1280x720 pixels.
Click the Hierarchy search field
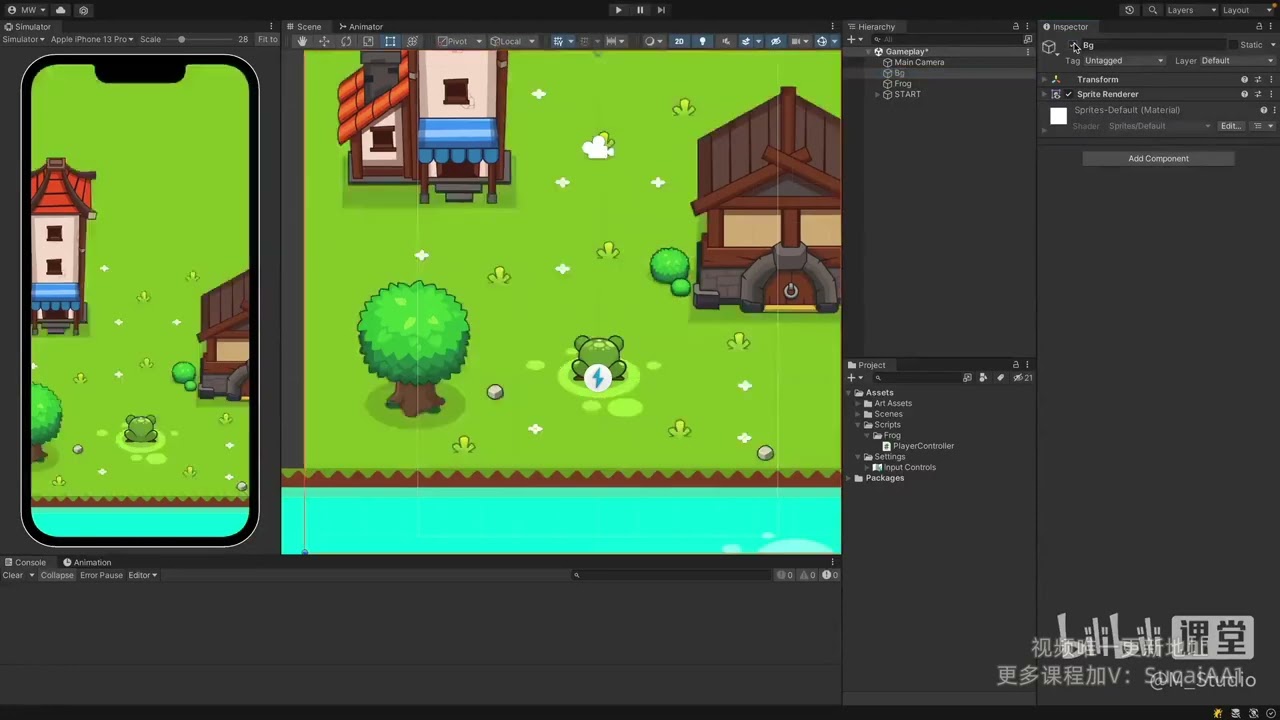pyautogui.click(x=945, y=39)
